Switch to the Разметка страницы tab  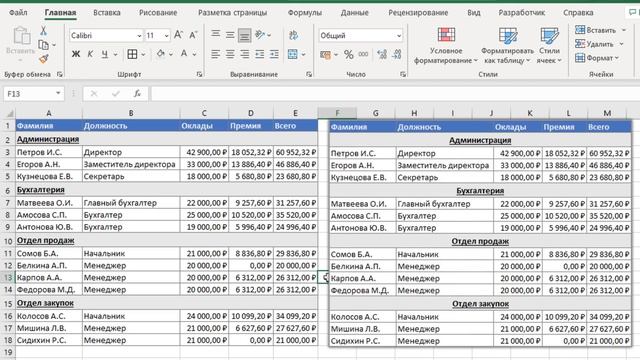point(232,13)
